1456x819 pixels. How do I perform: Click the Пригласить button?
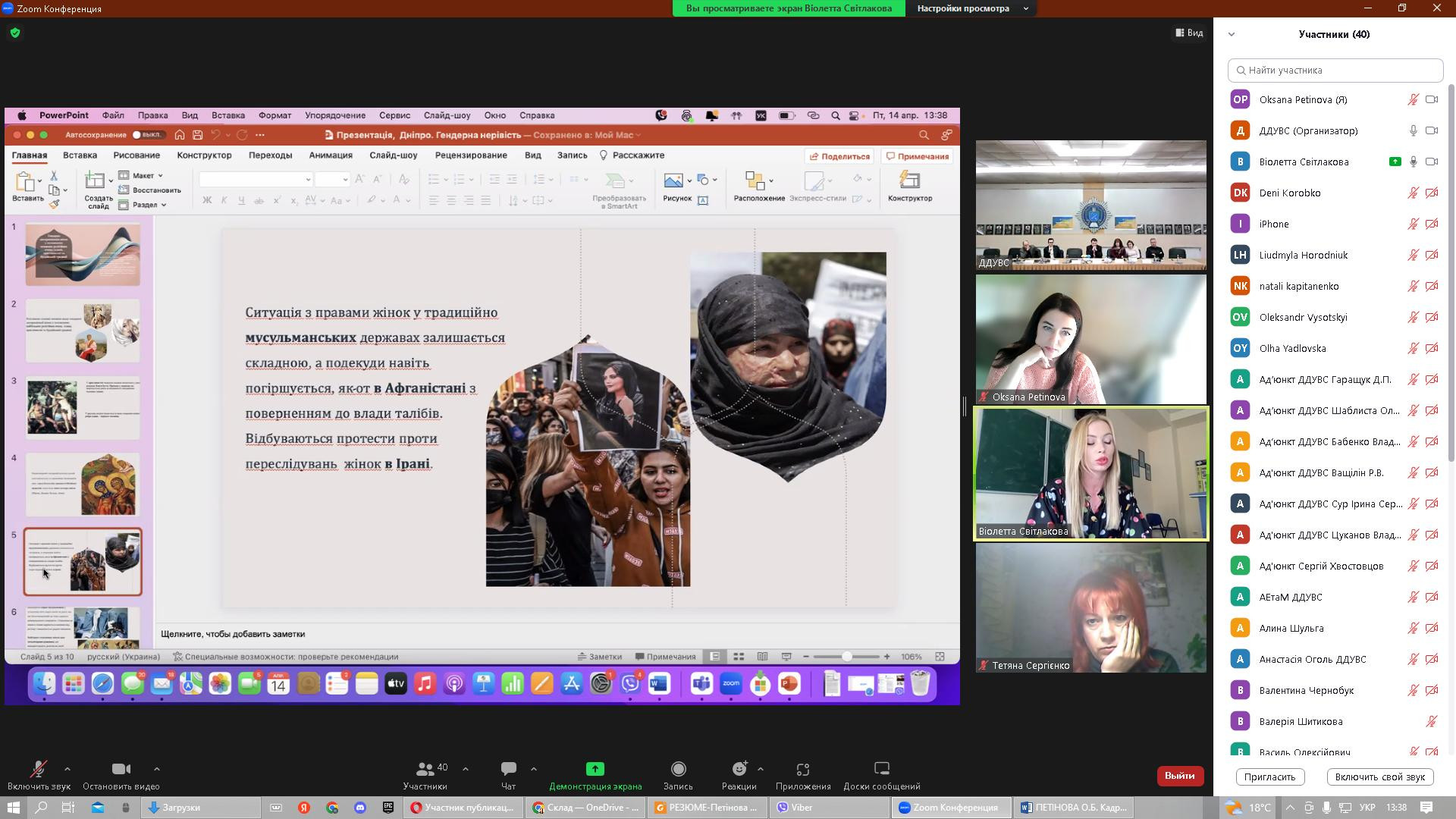click(x=1269, y=777)
